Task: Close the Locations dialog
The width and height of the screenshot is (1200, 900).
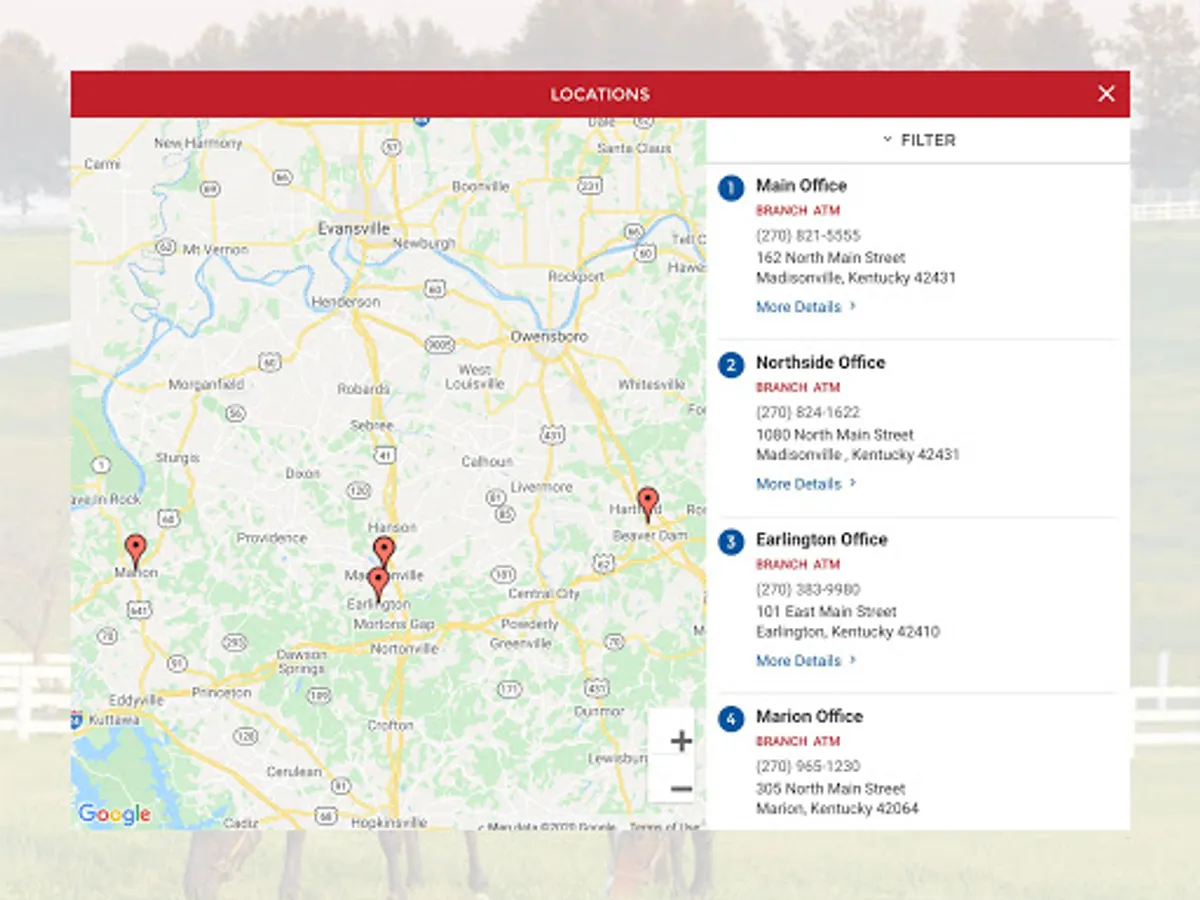Action: tap(1106, 94)
